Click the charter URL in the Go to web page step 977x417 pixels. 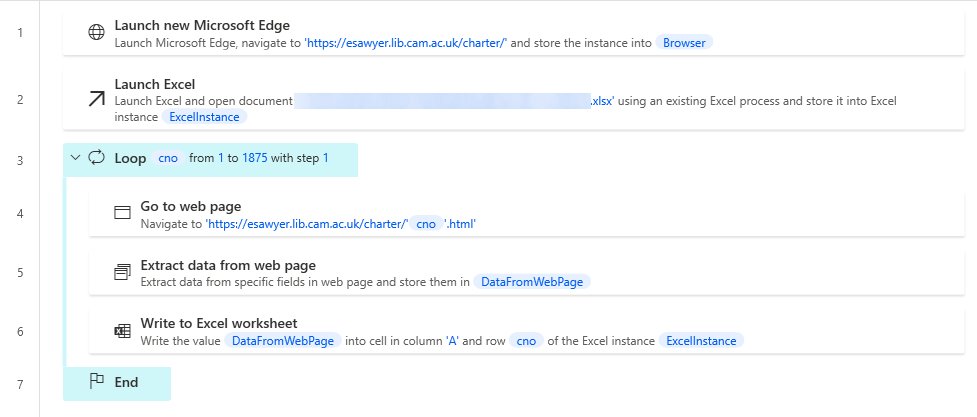click(x=307, y=224)
